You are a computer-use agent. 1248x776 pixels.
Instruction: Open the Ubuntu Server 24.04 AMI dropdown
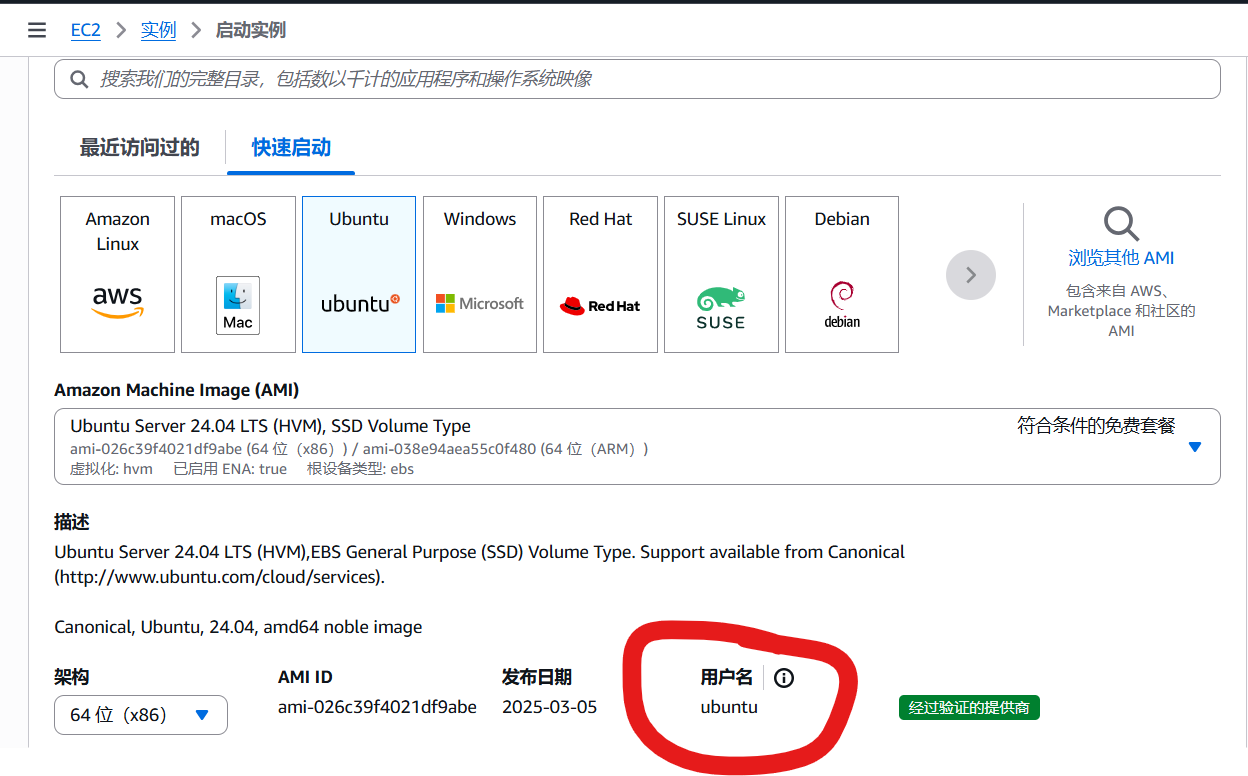coord(637,446)
